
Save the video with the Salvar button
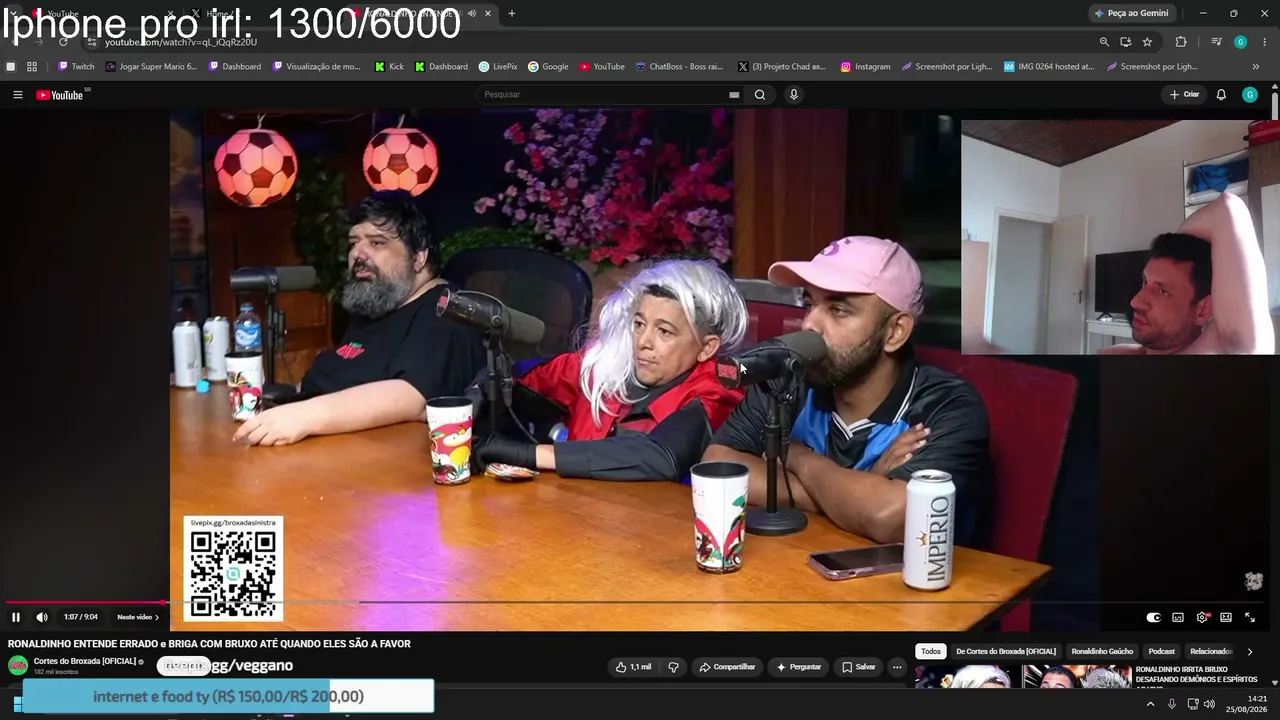click(x=859, y=667)
